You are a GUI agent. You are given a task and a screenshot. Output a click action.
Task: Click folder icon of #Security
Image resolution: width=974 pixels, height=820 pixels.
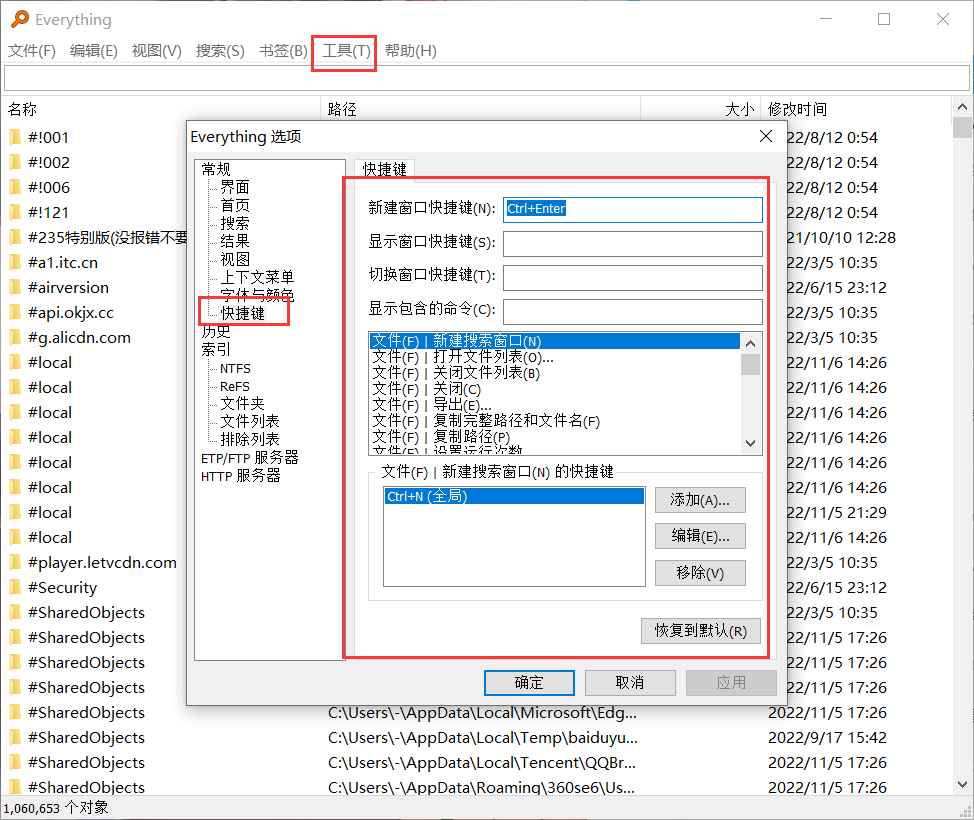click(x=15, y=587)
